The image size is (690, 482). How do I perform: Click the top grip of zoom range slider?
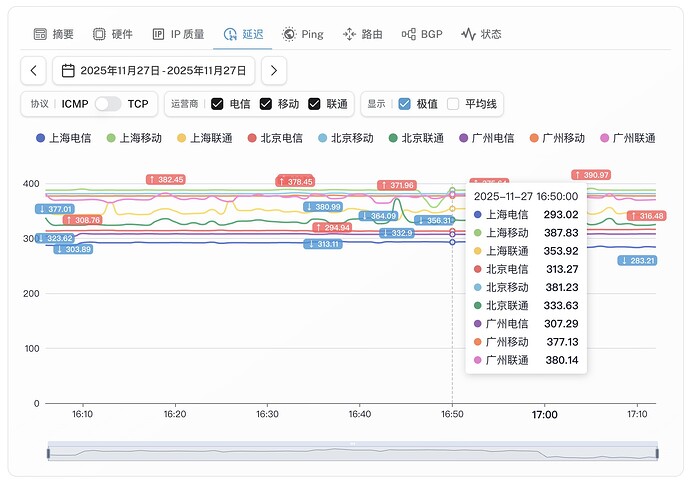click(x=352, y=444)
